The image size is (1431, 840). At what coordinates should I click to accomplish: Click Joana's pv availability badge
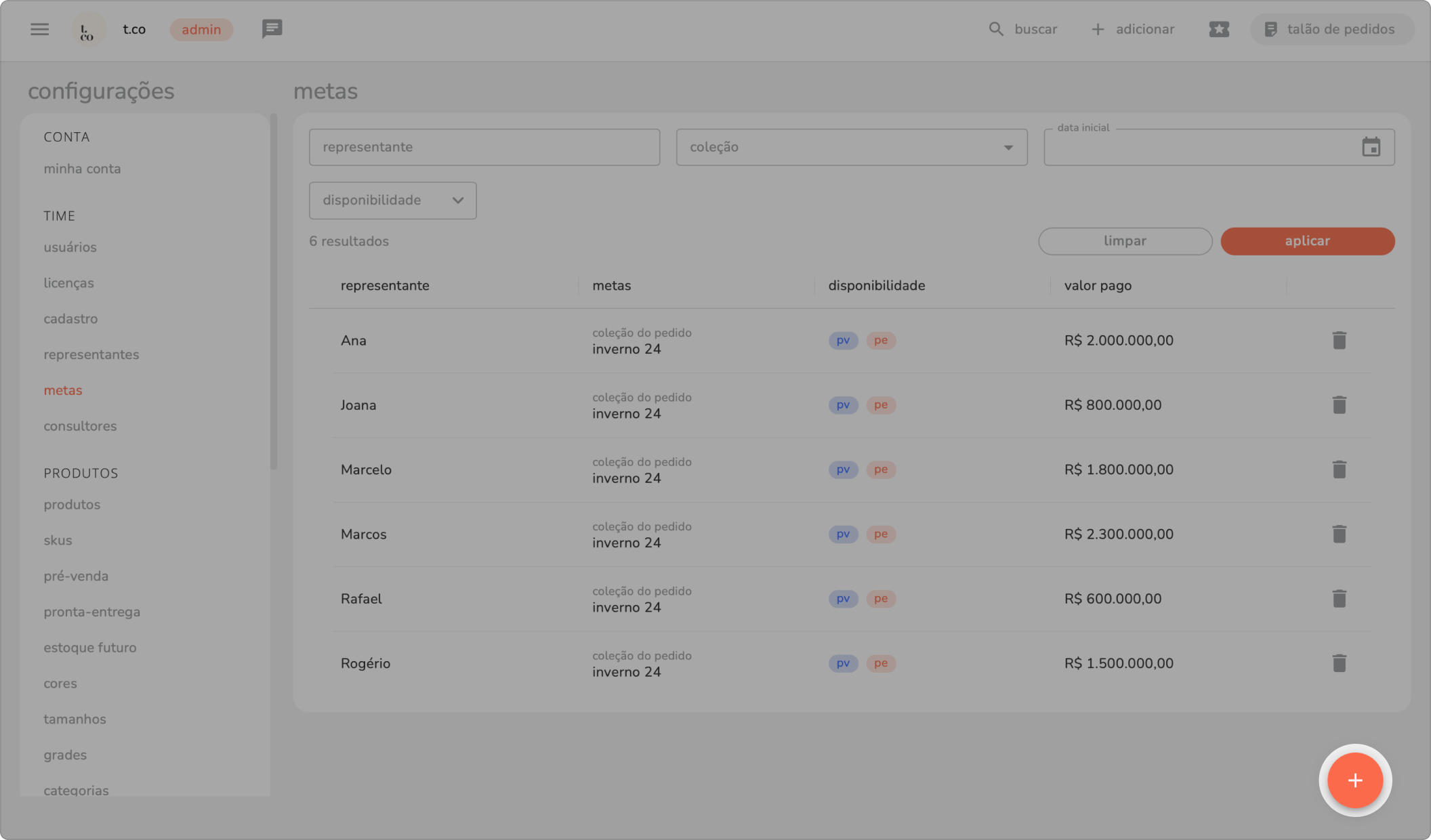tap(843, 405)
